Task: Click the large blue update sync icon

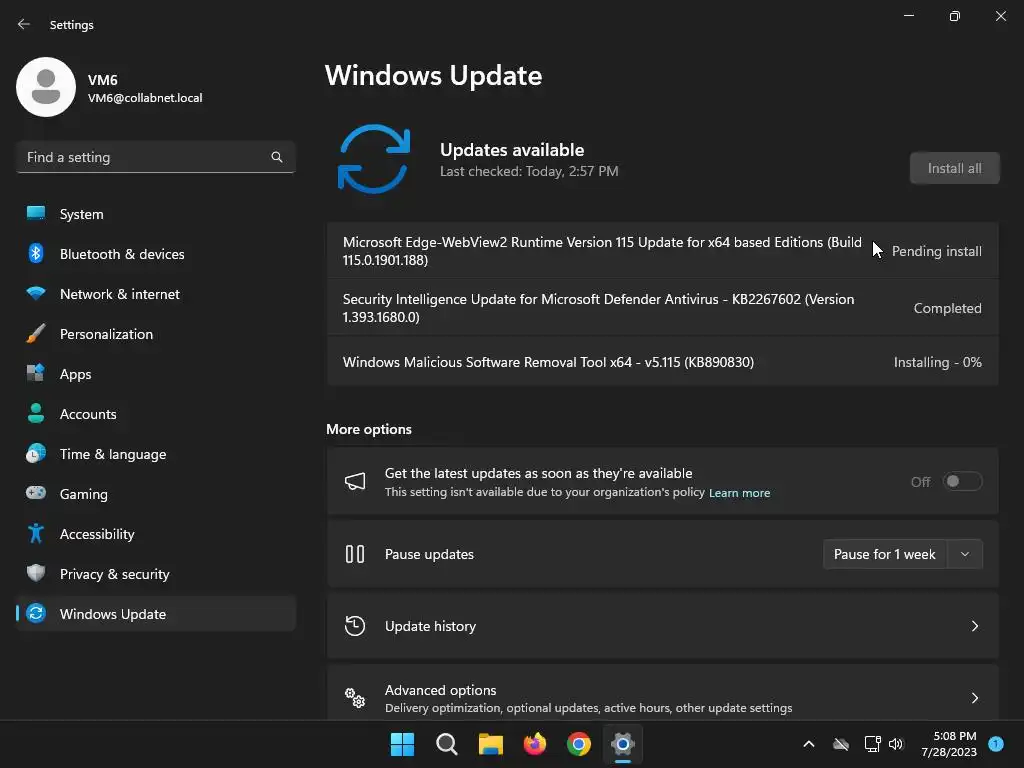Action: coord(374,159)
